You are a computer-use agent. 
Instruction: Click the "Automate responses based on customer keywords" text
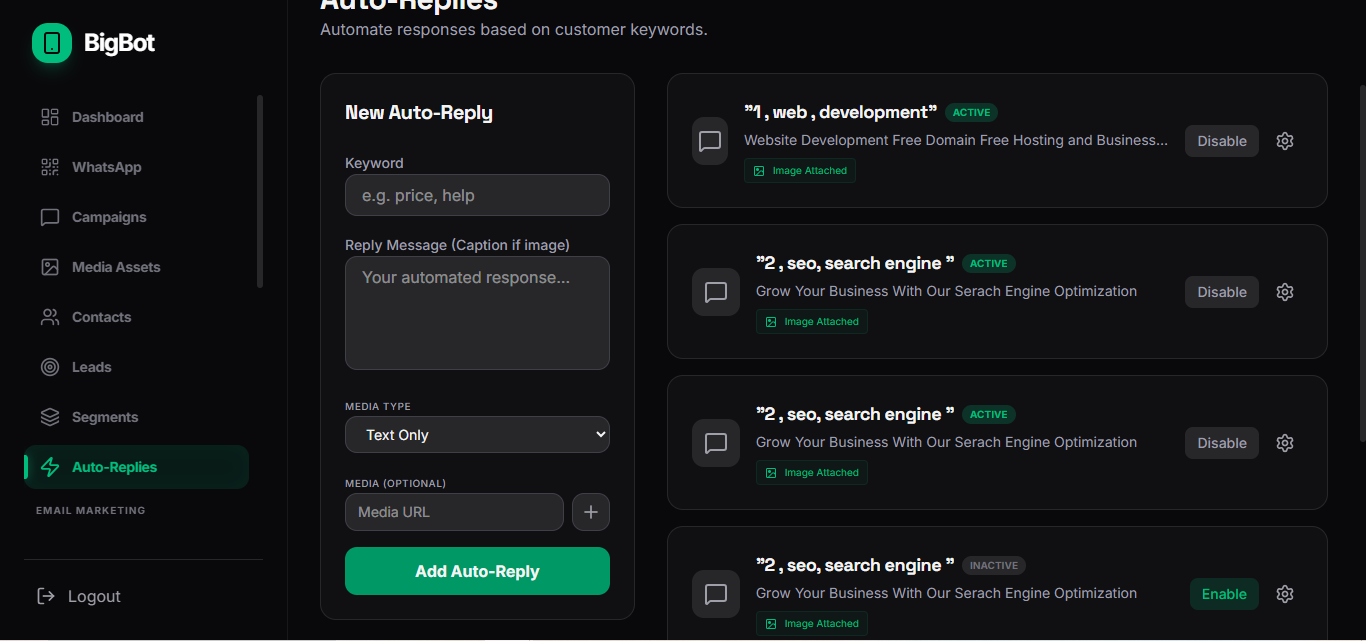(x=514, y=30)
